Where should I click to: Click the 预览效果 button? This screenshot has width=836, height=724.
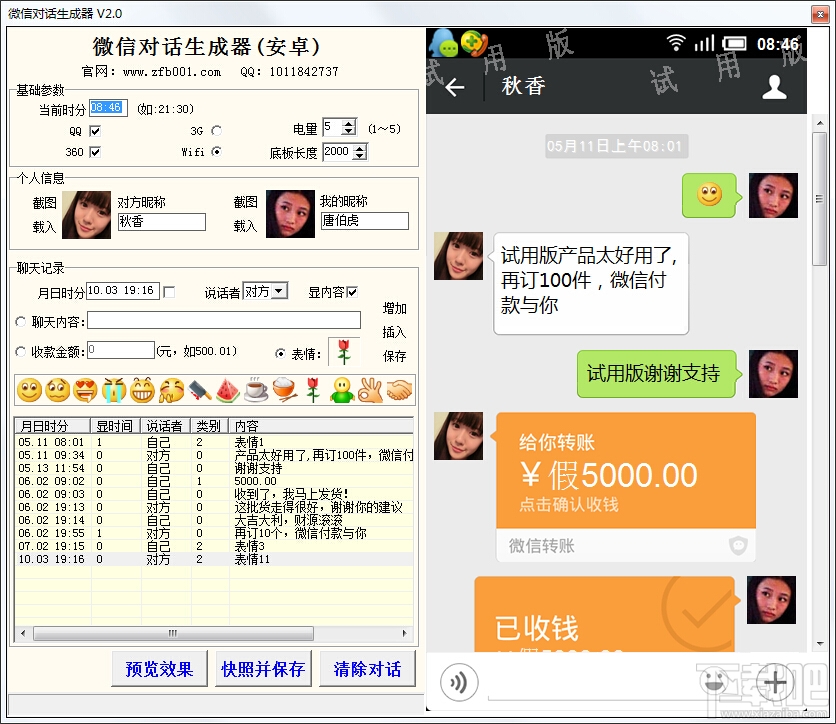coord(159,669)
